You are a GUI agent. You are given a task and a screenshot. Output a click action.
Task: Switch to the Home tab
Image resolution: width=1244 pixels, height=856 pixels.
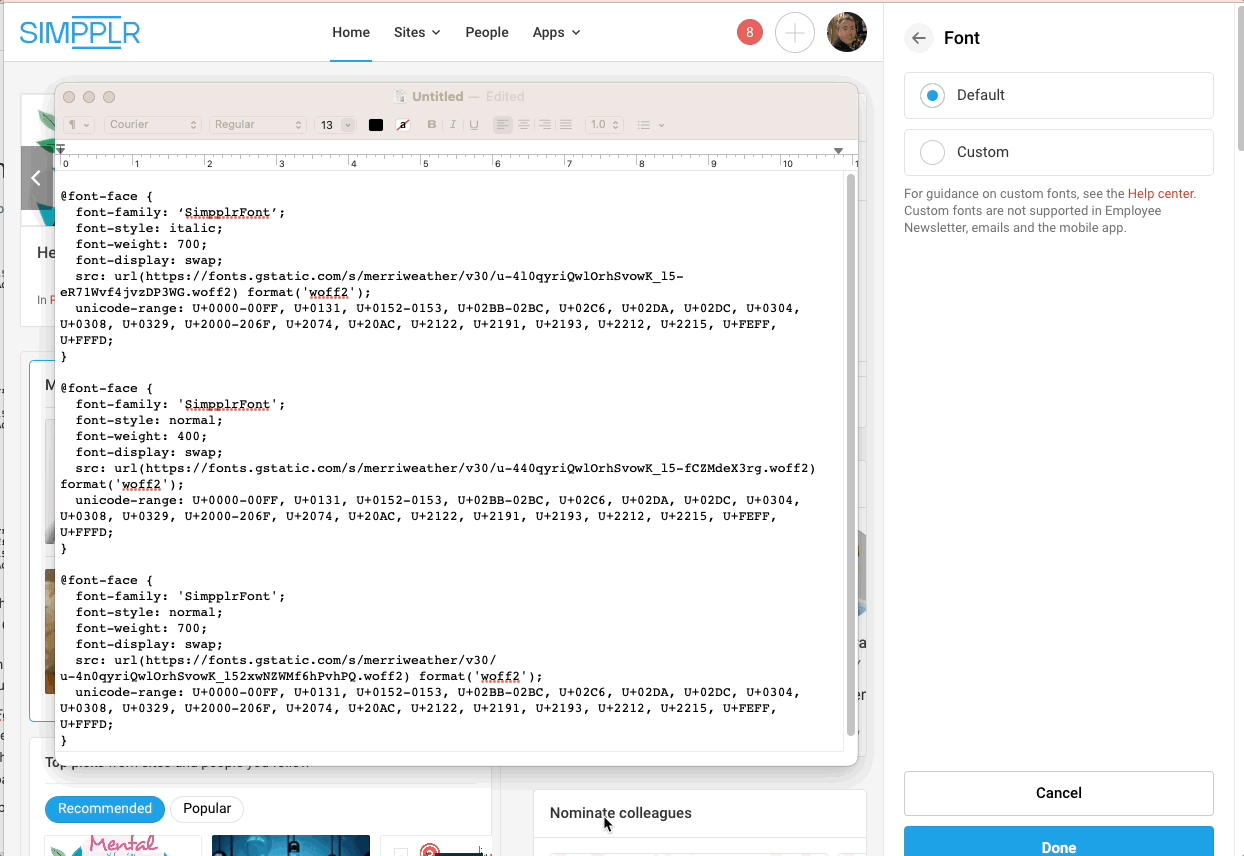[x=350, y=32]
